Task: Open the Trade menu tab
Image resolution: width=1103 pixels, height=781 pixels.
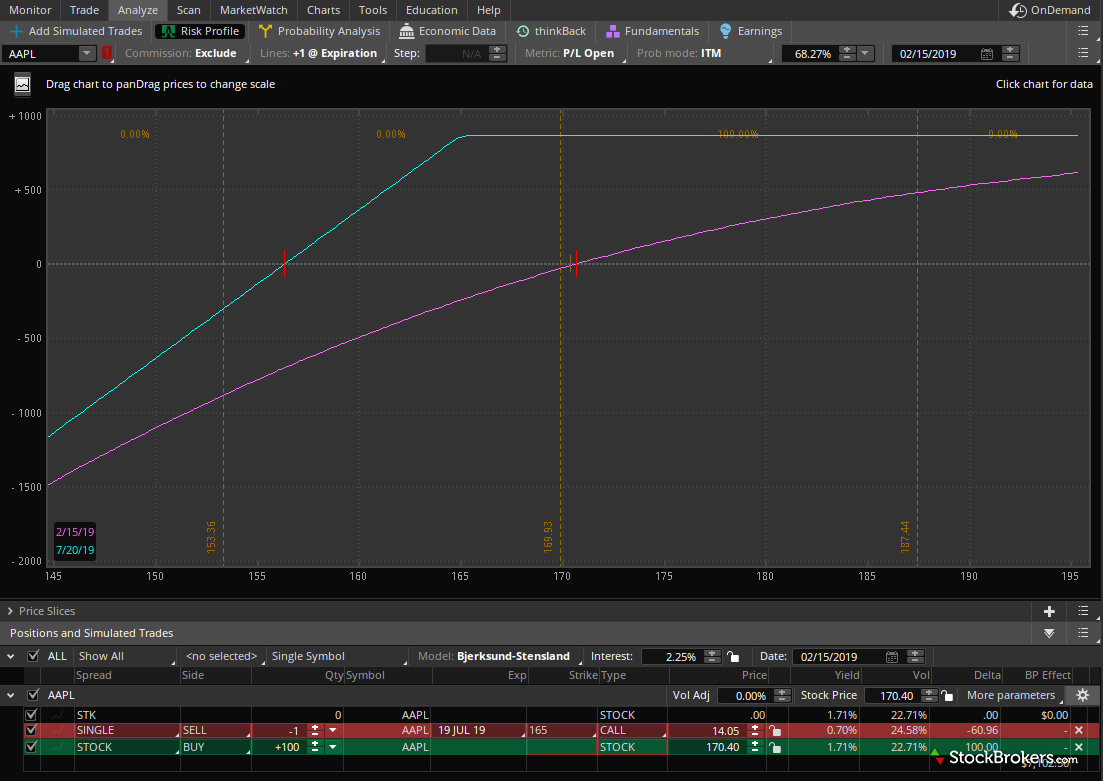Action: [84, 10]
